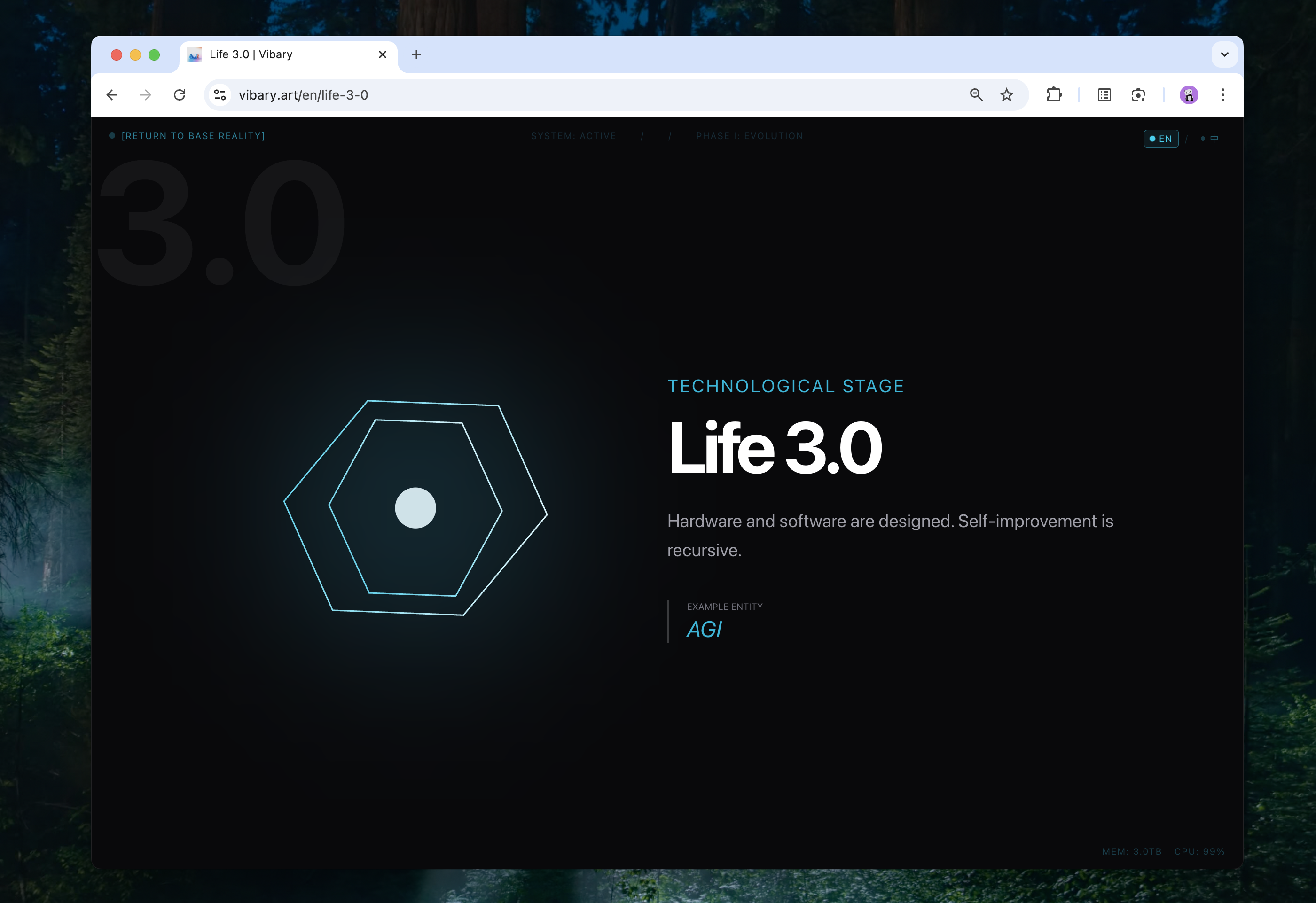Open the Extensions puzzle icon
This screenshot has height=903, width=1316.
(1054, 95)
